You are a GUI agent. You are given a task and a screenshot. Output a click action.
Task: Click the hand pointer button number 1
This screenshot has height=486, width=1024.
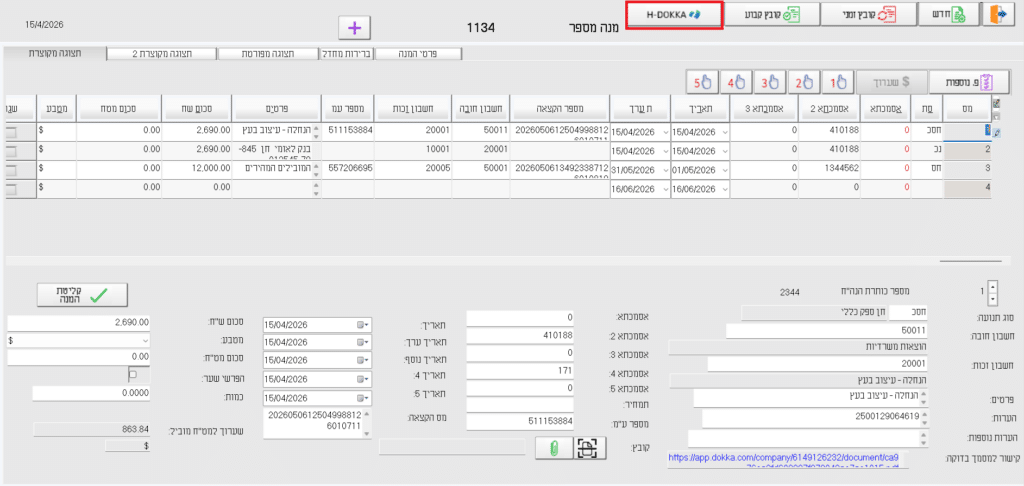[838, 82]
